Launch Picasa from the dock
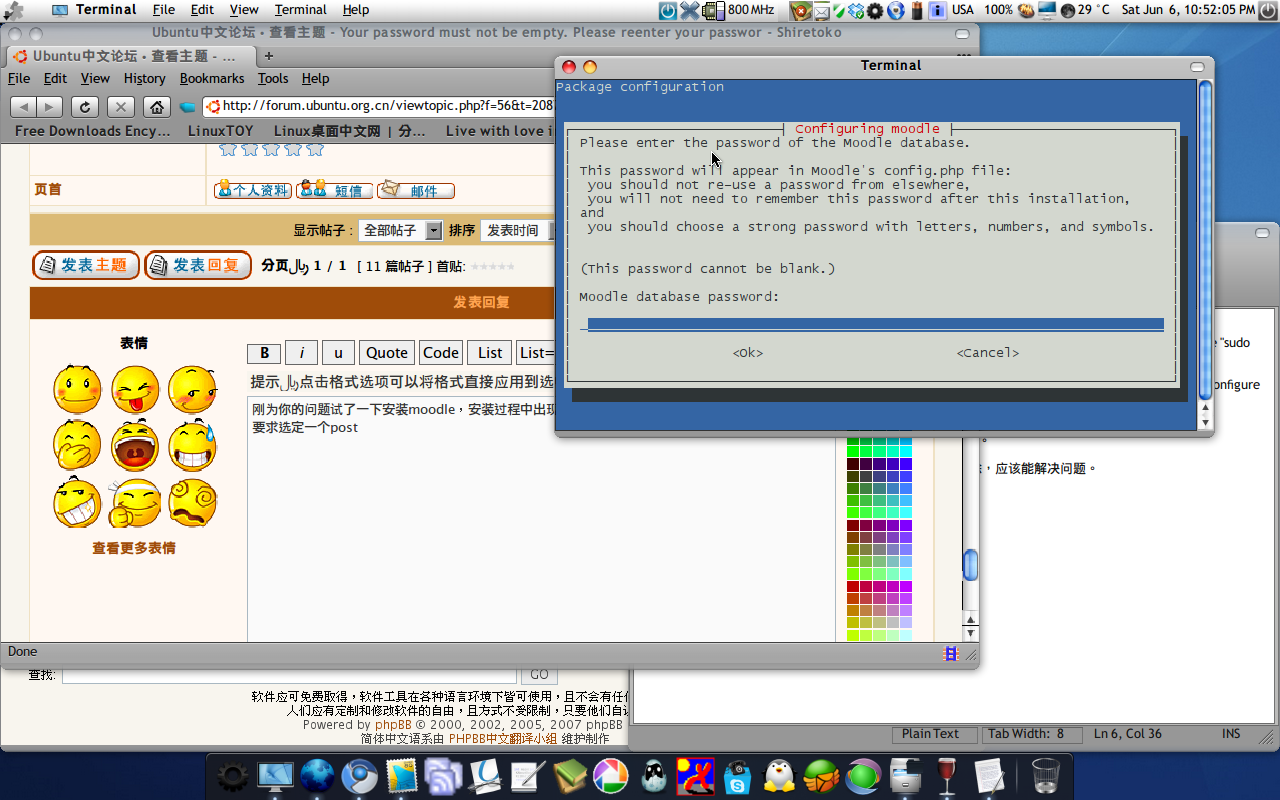 pyautogui.click(x=610, y=776)
